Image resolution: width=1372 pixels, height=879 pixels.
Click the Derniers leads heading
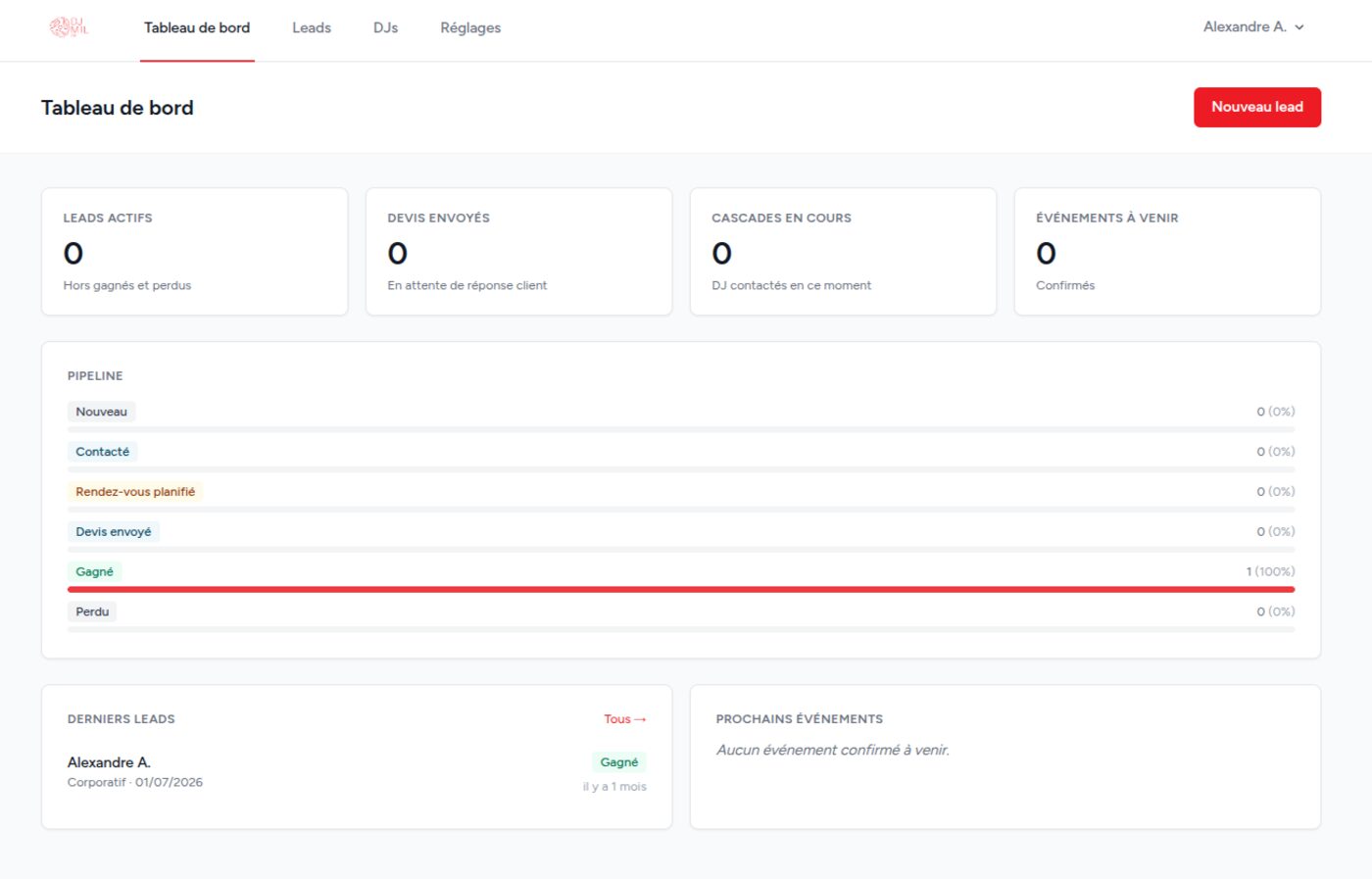click(x=122, y=719)
